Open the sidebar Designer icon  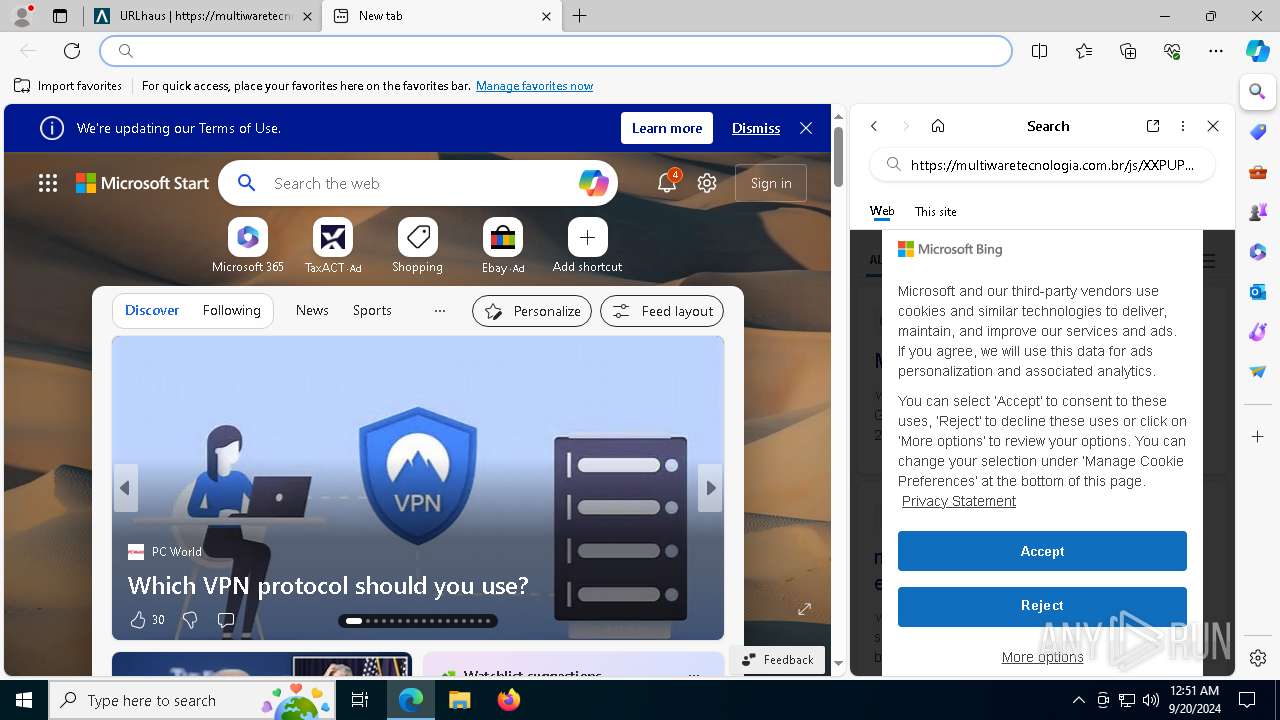click(x=1258, y=332)
